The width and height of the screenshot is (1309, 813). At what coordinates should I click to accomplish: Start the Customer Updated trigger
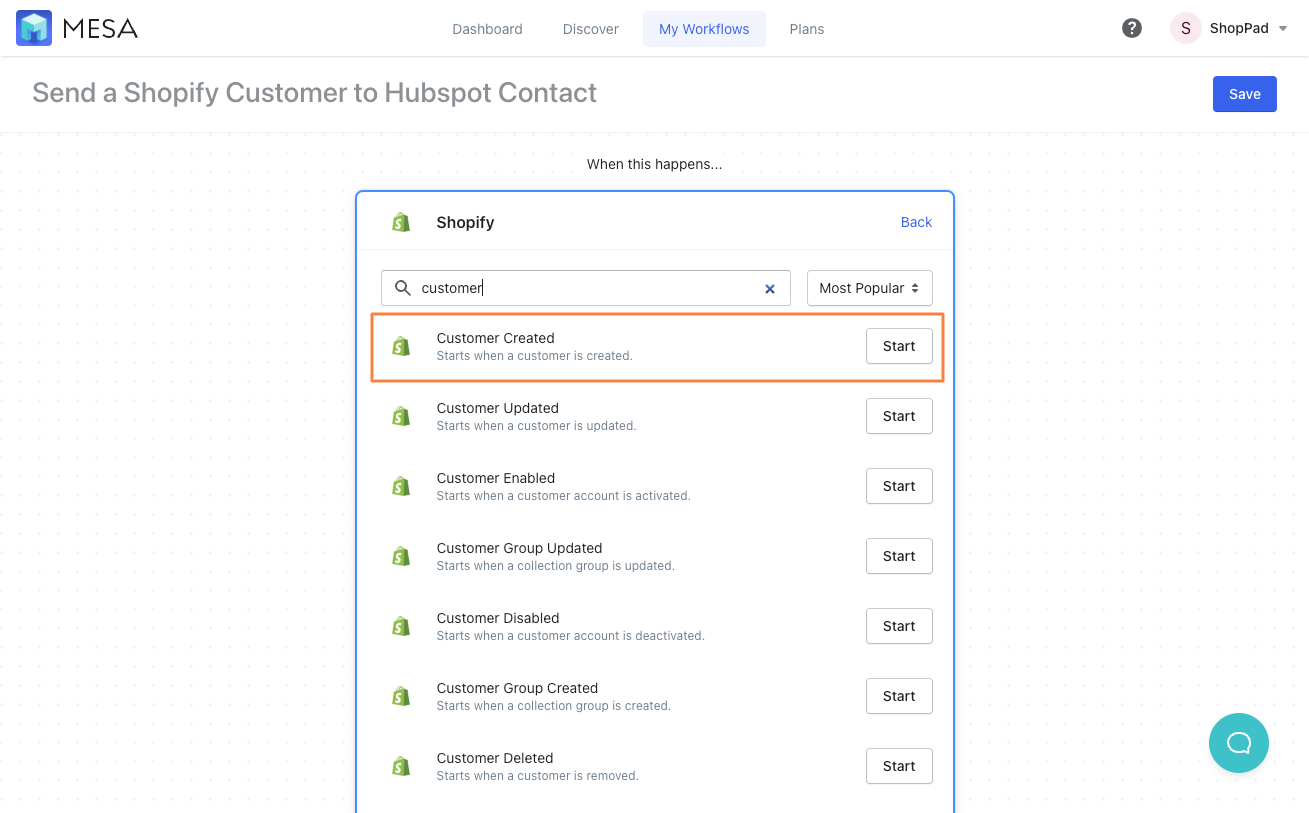[x=899, y=416]
